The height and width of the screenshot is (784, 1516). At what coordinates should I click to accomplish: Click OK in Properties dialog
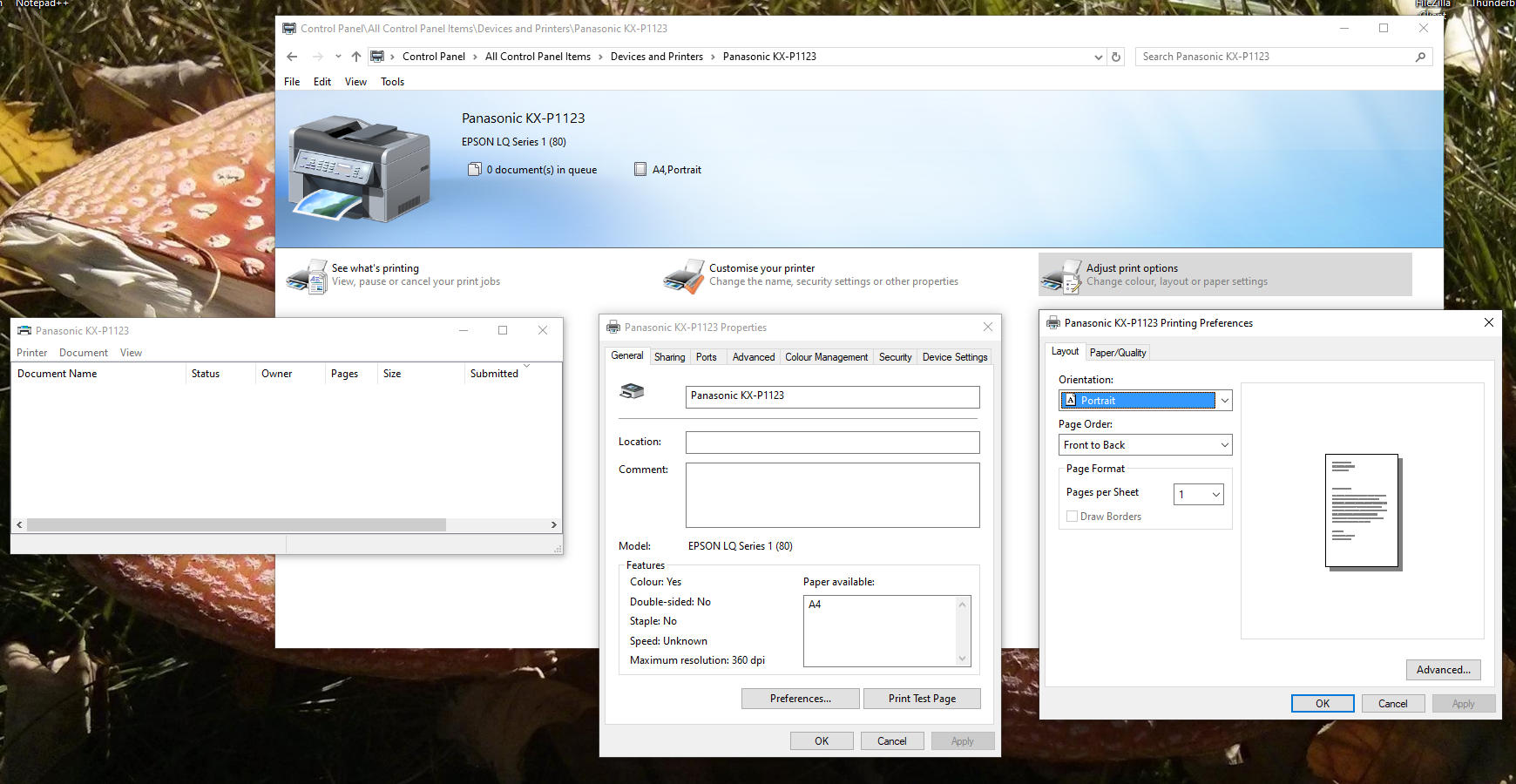[822, 741]
